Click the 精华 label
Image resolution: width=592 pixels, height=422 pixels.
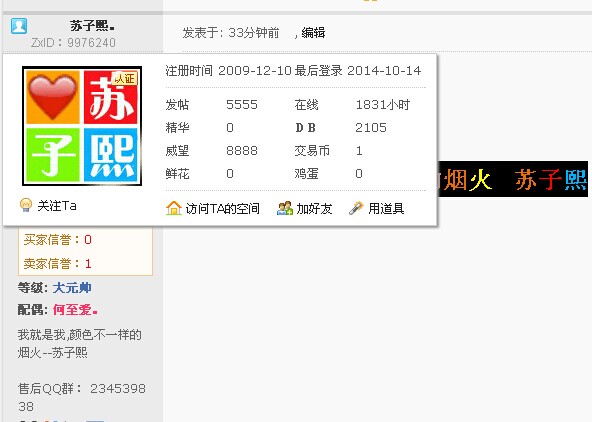tap(177, 128)
